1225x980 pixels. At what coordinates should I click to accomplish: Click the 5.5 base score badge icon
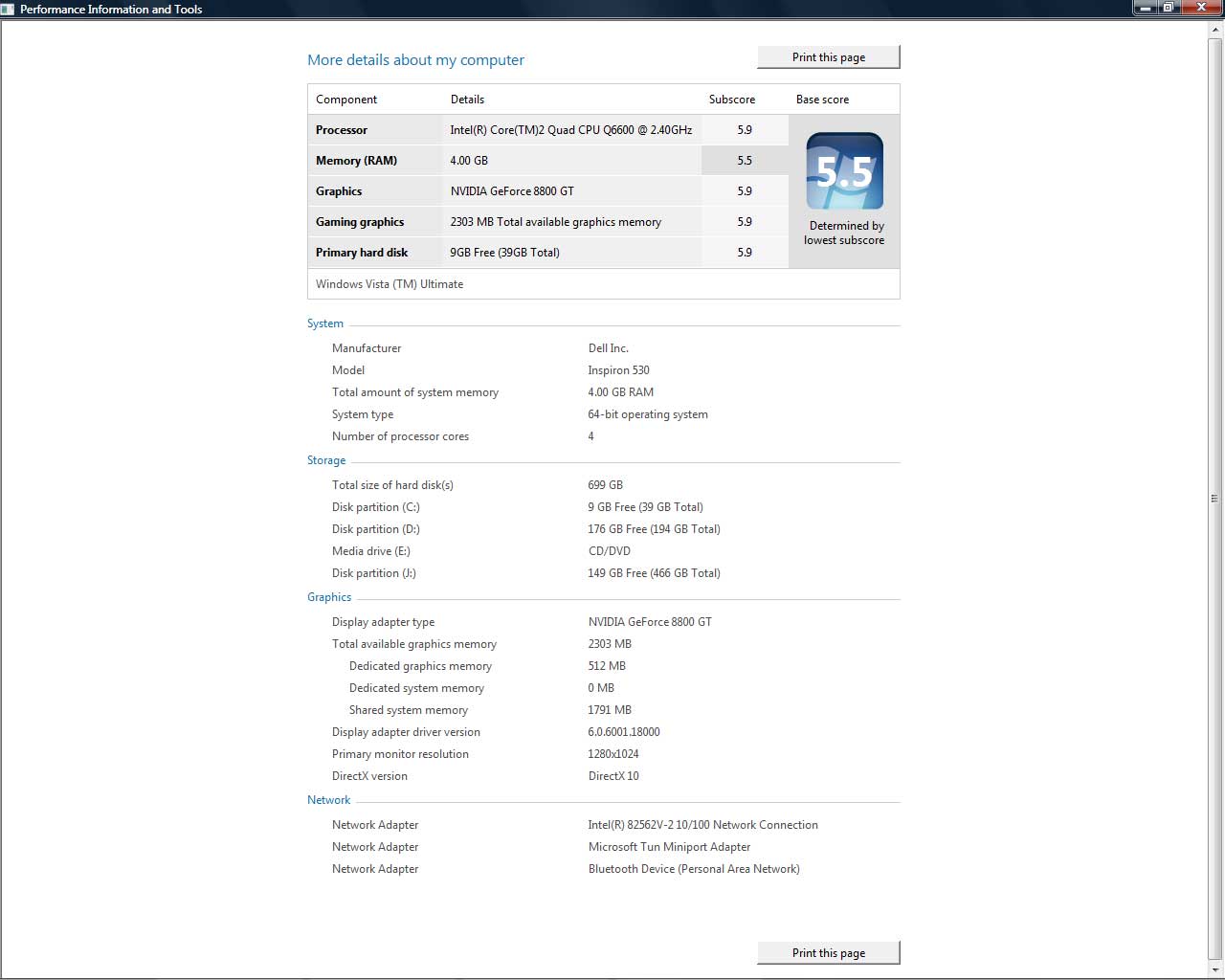tap(844, 171)
